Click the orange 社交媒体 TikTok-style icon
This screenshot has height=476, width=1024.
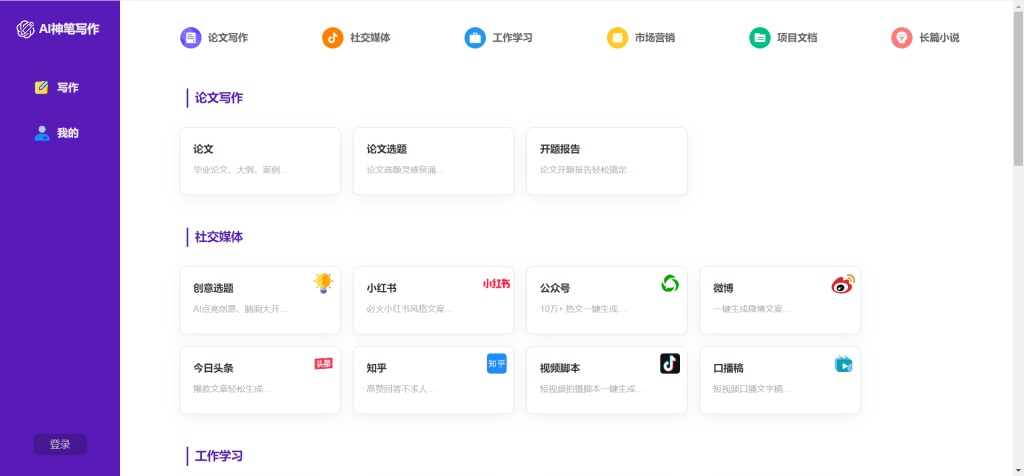point(332,38)
